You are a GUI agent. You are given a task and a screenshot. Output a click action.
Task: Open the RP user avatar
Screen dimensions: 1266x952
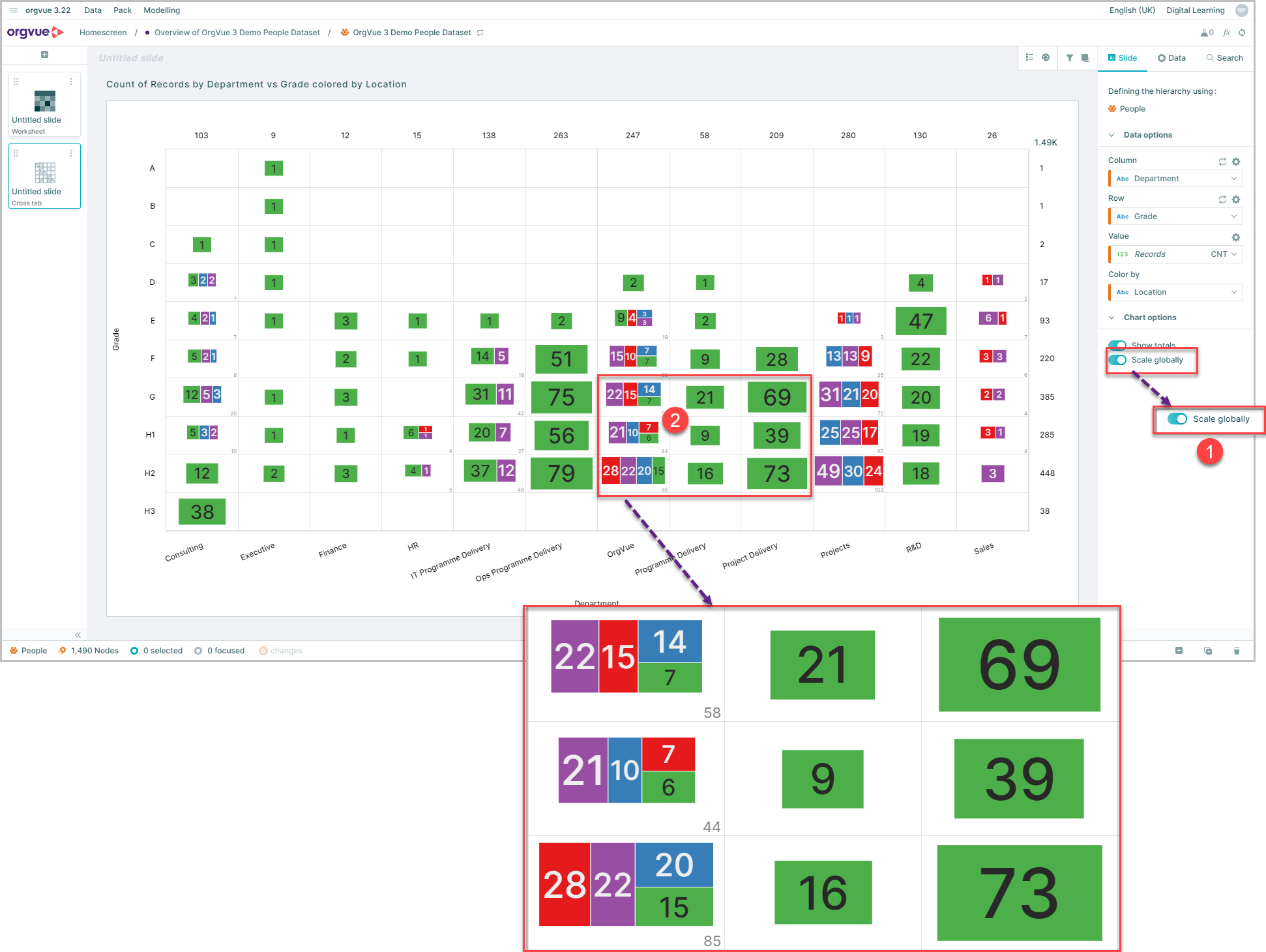(x=1242, y=10)
